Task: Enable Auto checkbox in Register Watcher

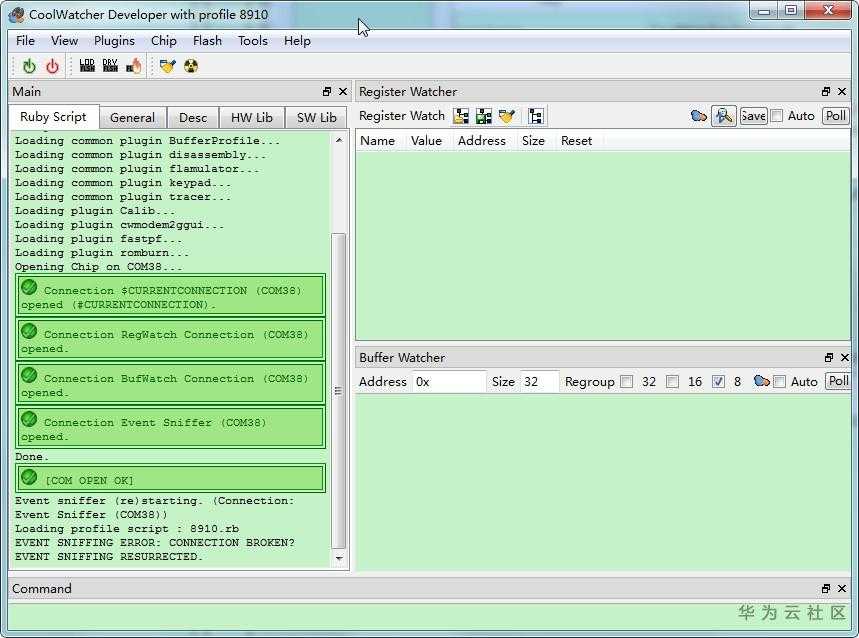Action: (777, 116)
